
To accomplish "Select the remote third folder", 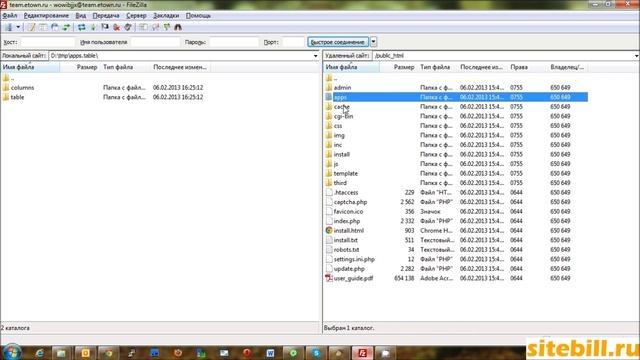I will point(340,183).
